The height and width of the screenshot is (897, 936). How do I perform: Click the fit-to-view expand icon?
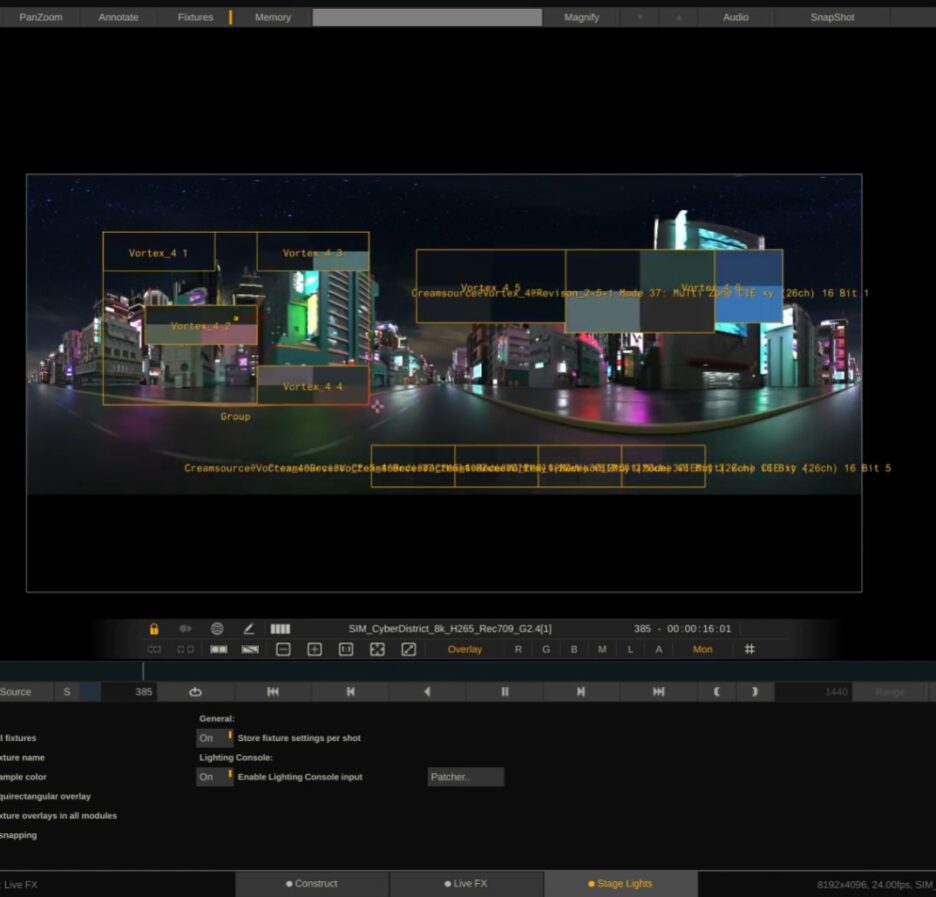[x=377, y=649]
